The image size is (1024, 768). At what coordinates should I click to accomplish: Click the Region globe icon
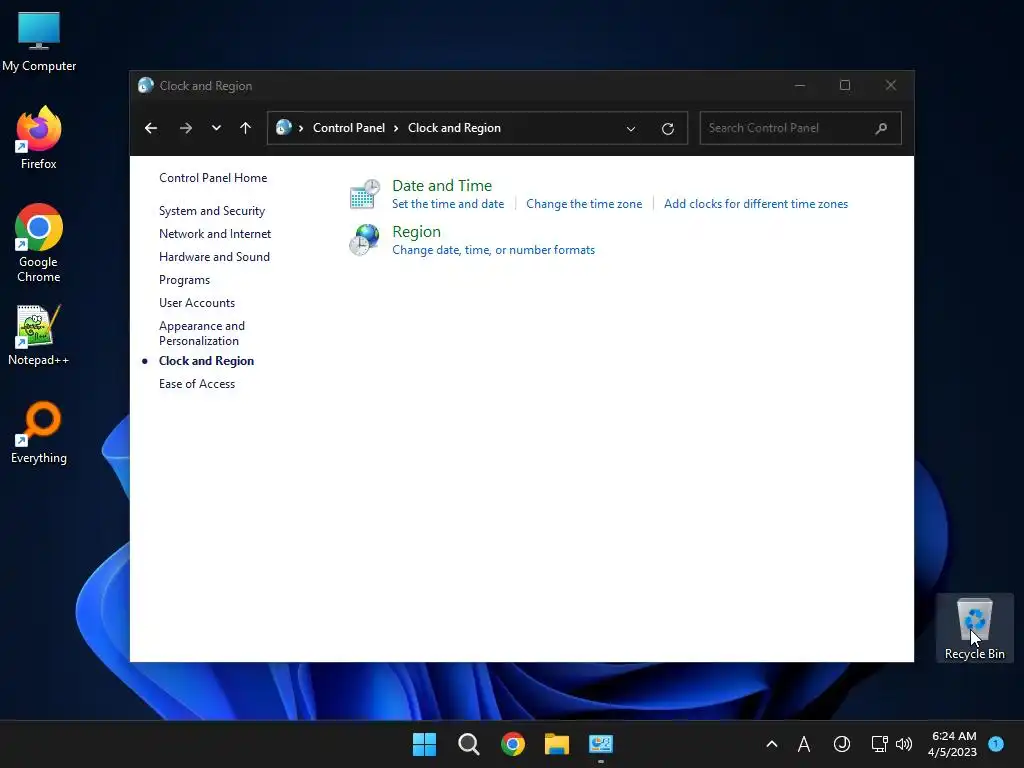[x=364, y=240]
